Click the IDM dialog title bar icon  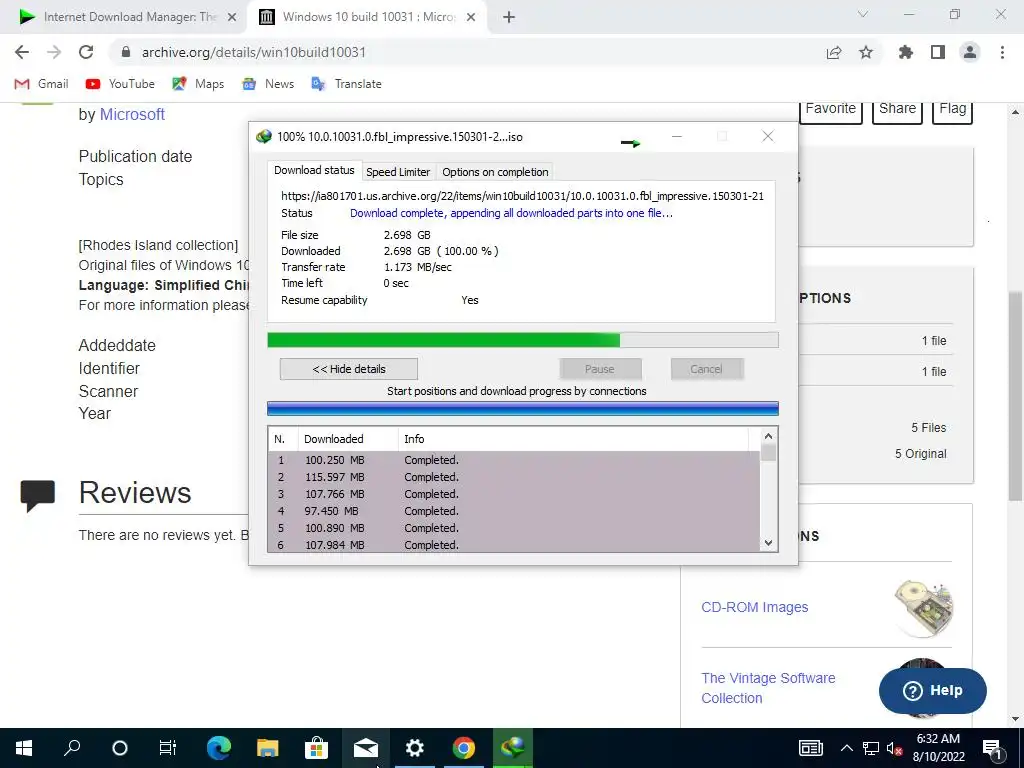click(x=264, y=136)
